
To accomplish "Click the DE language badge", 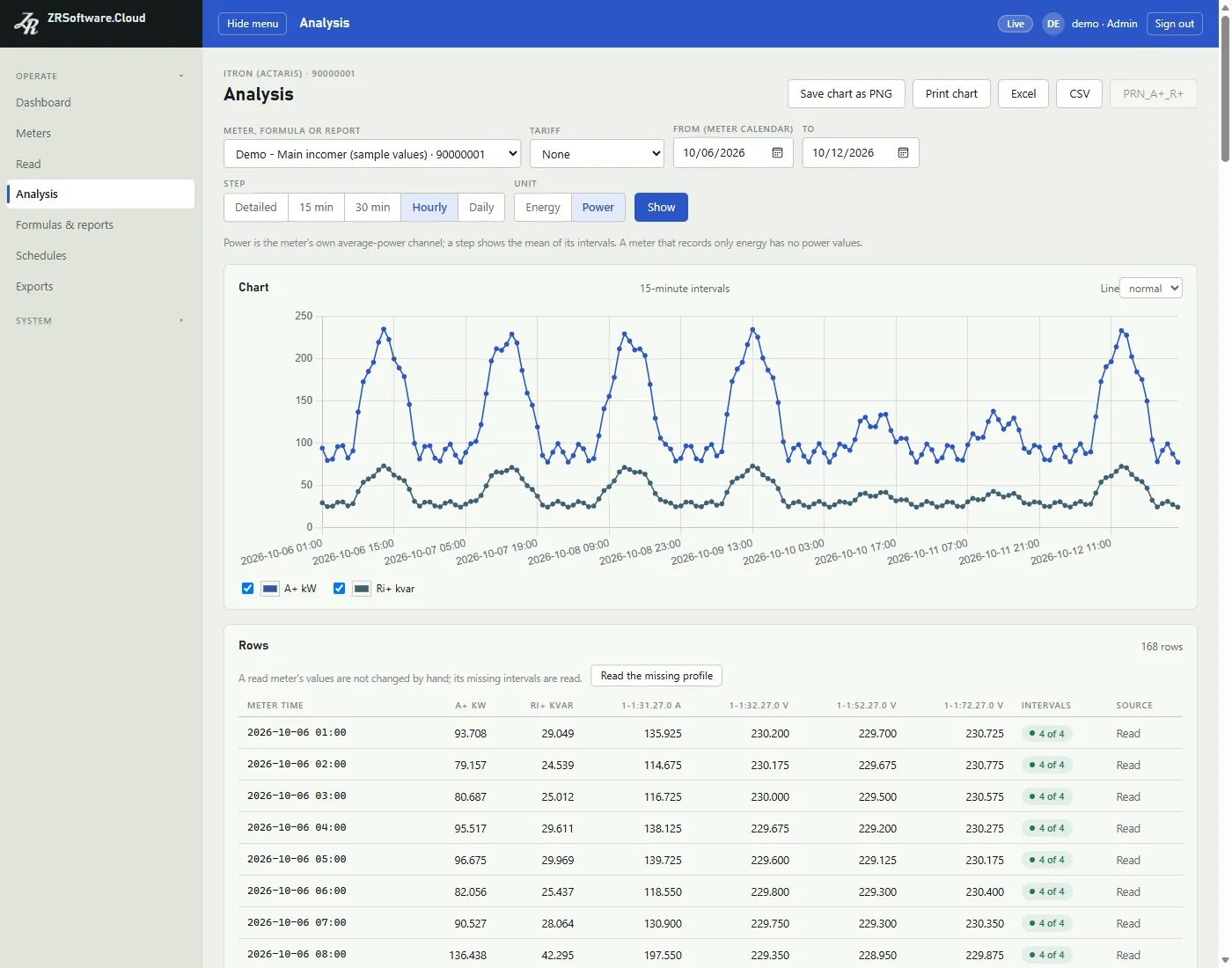I will click(1053, 24).
